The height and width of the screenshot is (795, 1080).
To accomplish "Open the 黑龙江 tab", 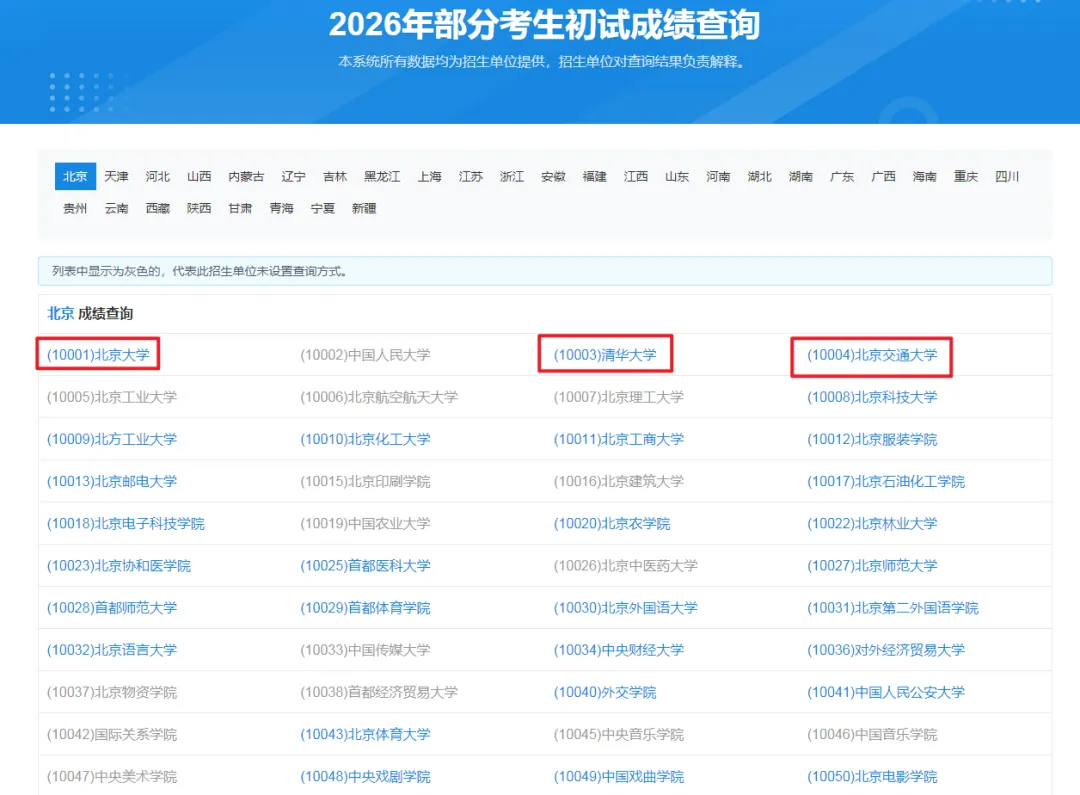I will click(x=382, y=176).
